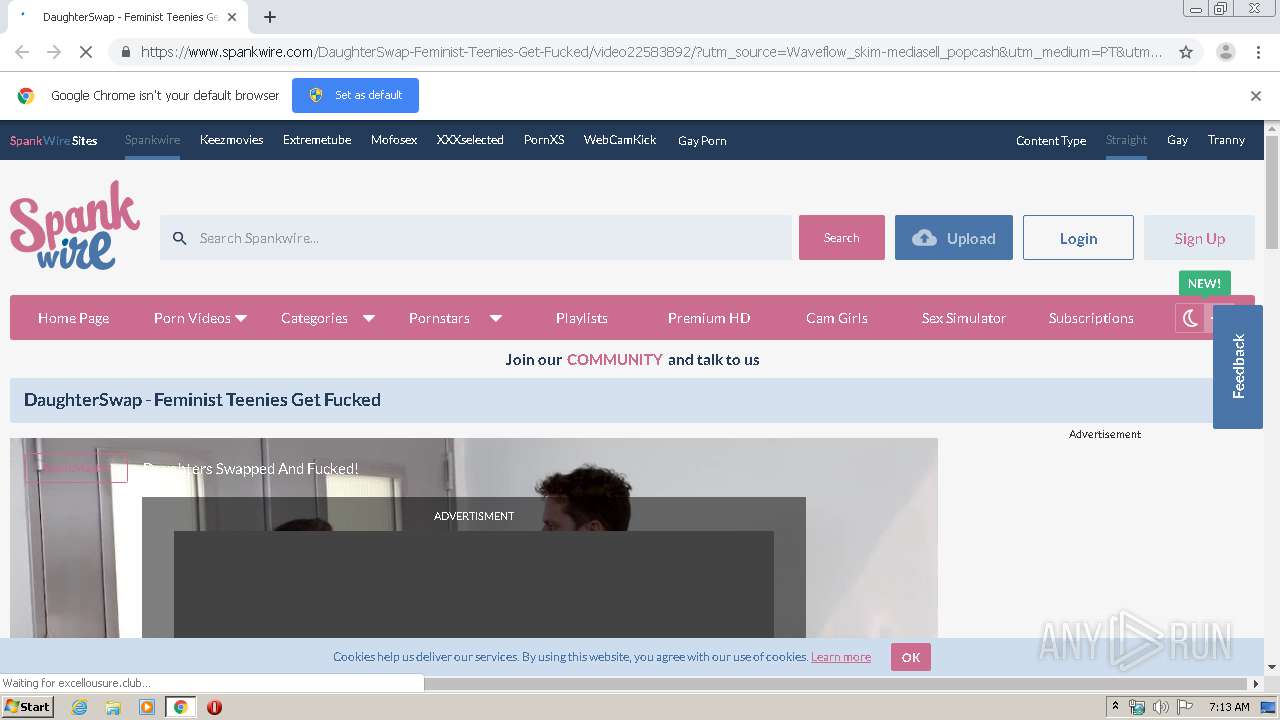The width and height of the screenshot is (1280, 720).
Task: Accept cookies with the OK button
Action: pos(911,657)
